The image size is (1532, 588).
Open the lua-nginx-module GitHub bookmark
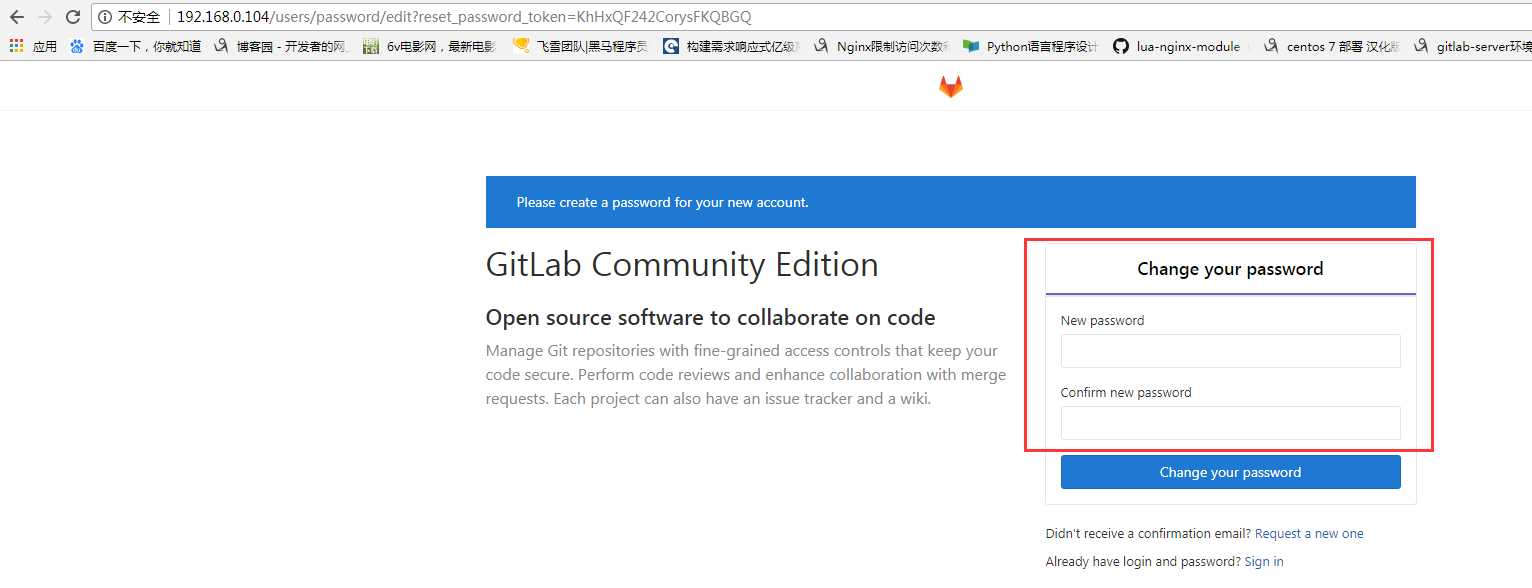[x=1177, y=46]
